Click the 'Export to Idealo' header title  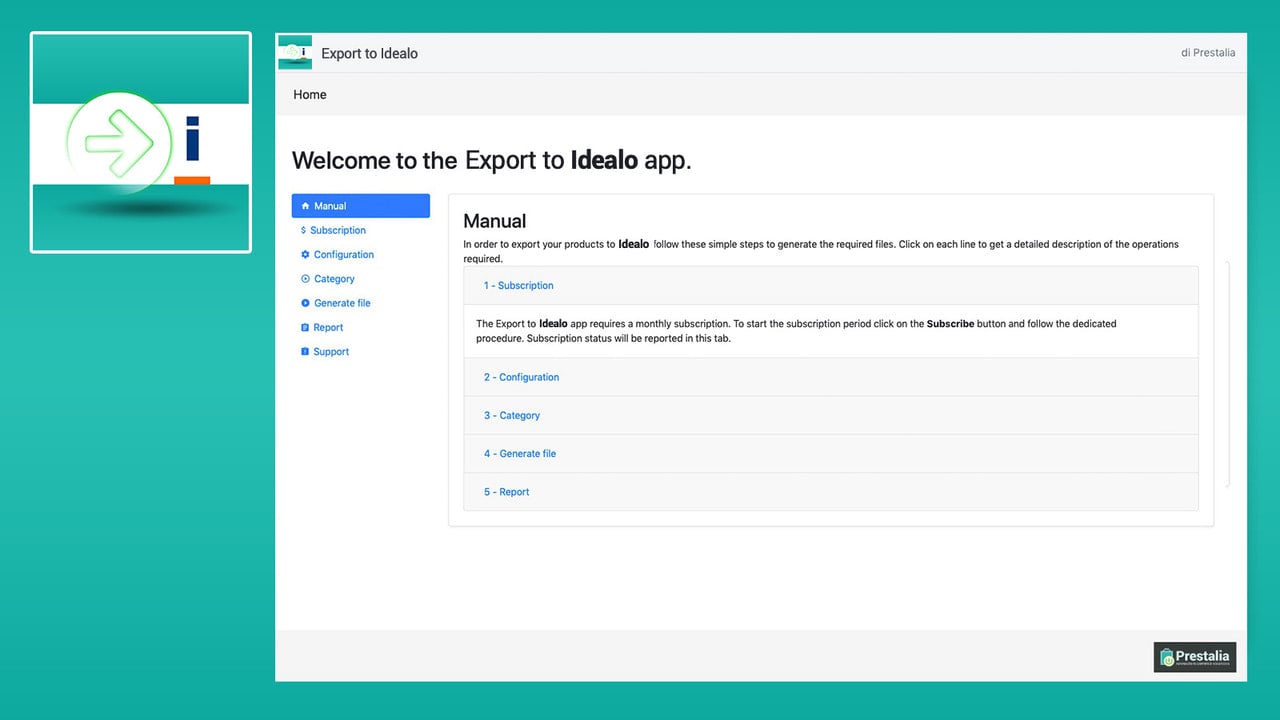[369, 54]
